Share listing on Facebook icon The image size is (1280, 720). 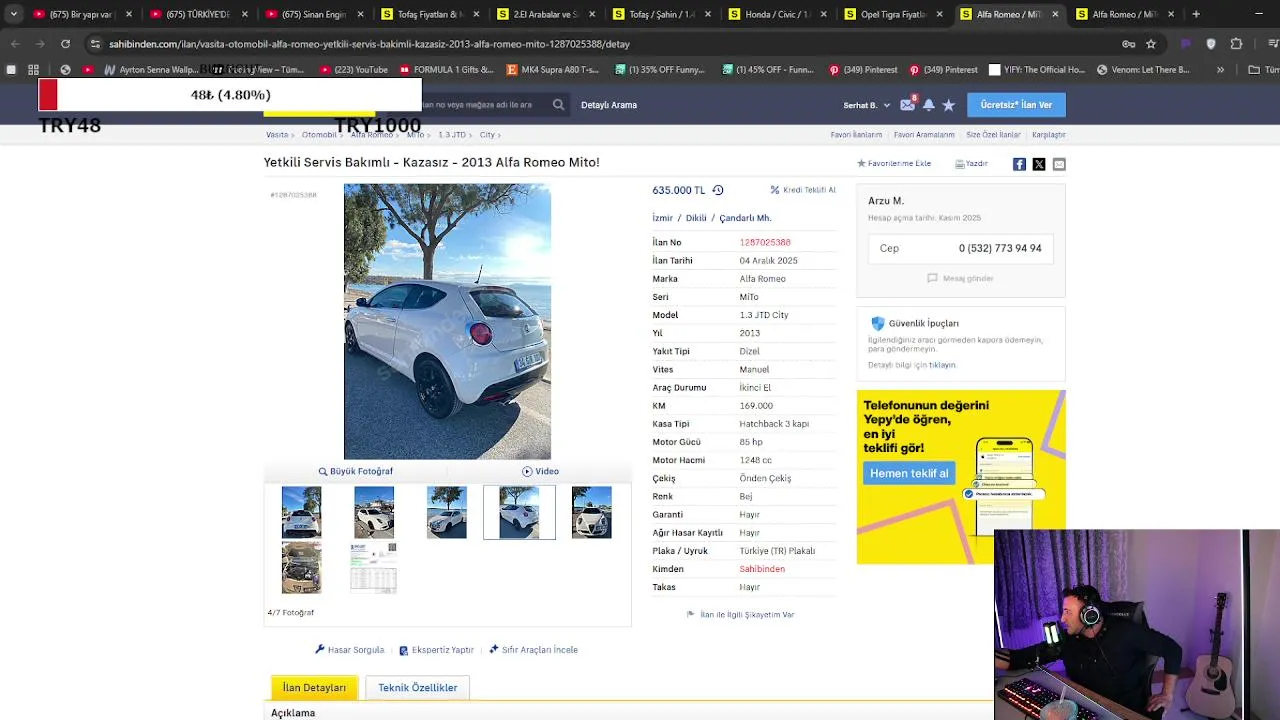point(1019,164)
